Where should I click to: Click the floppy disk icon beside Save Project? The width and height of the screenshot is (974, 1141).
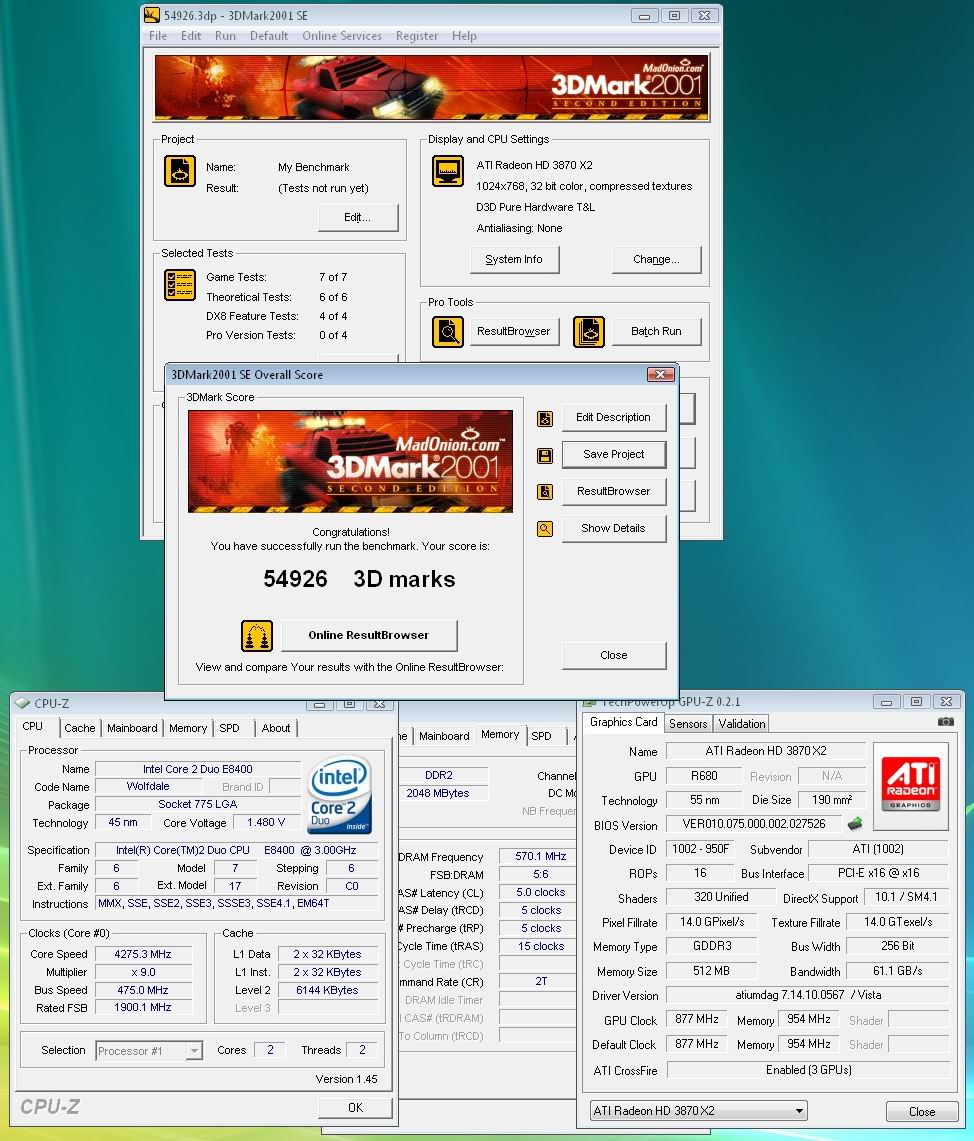[545, 456]
